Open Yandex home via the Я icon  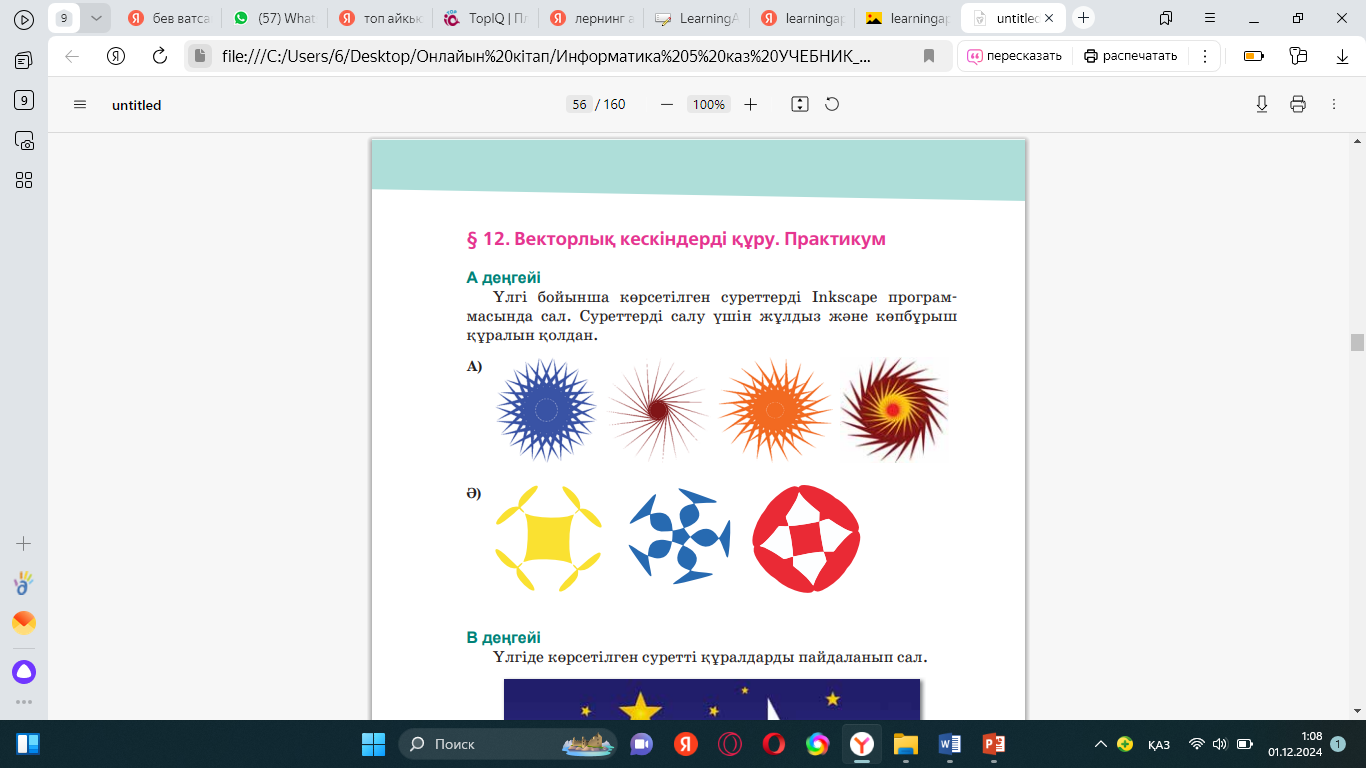pyautogui.click(x=116, y=56)
